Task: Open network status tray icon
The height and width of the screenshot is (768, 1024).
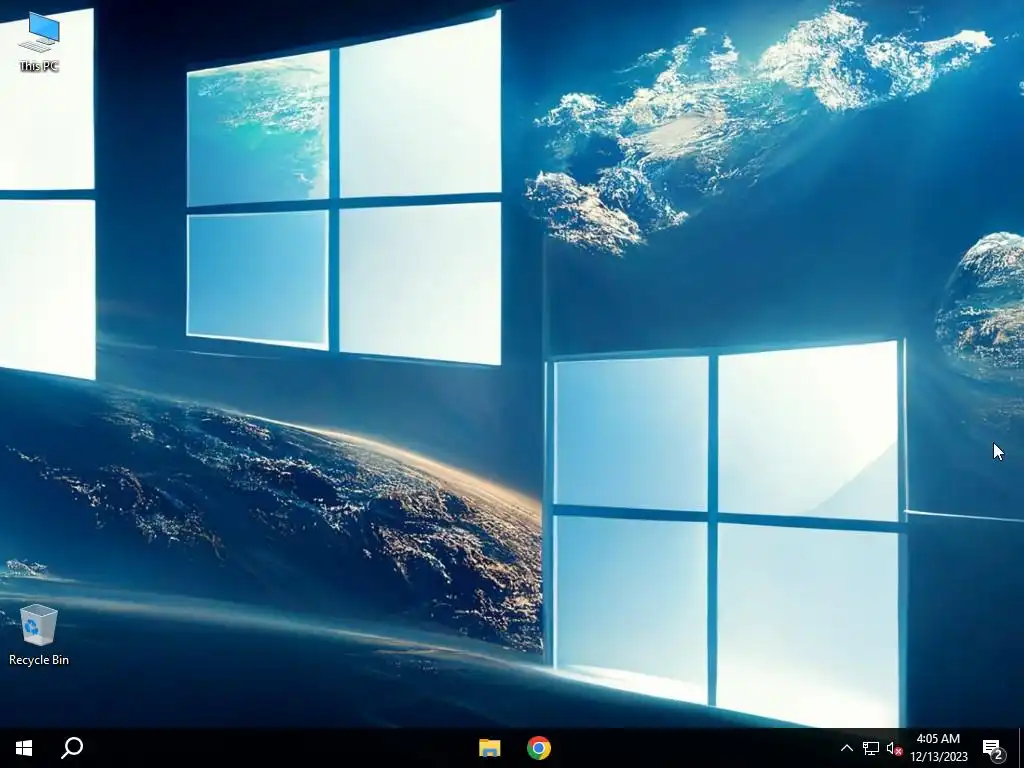Action: (871, 748)
